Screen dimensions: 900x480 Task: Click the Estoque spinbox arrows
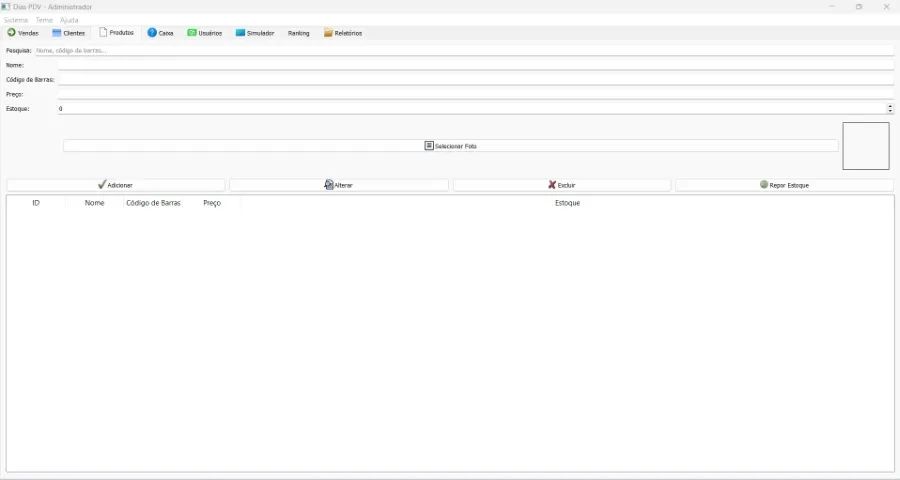tap(889, 108)
